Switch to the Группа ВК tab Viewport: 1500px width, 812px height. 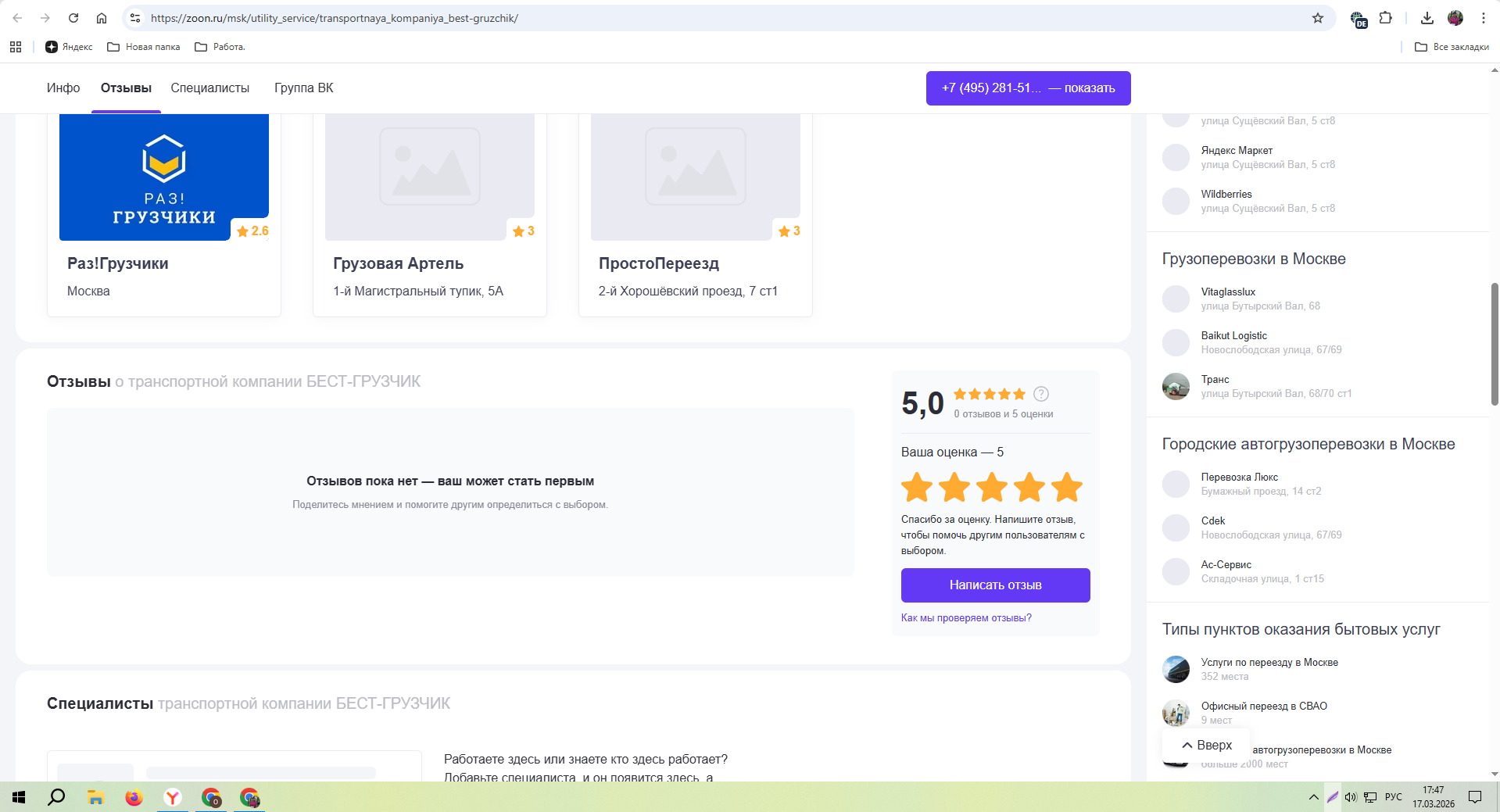point(304,88)
